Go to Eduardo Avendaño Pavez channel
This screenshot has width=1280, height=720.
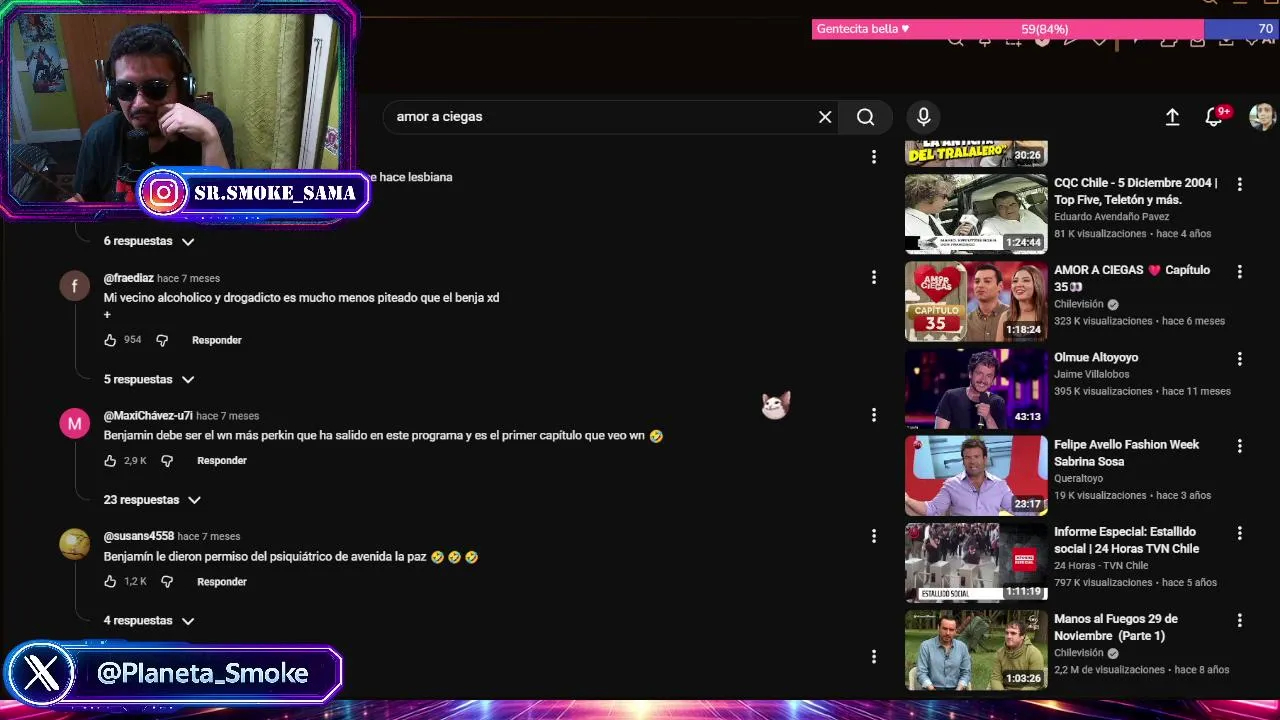pos(1111,217)
